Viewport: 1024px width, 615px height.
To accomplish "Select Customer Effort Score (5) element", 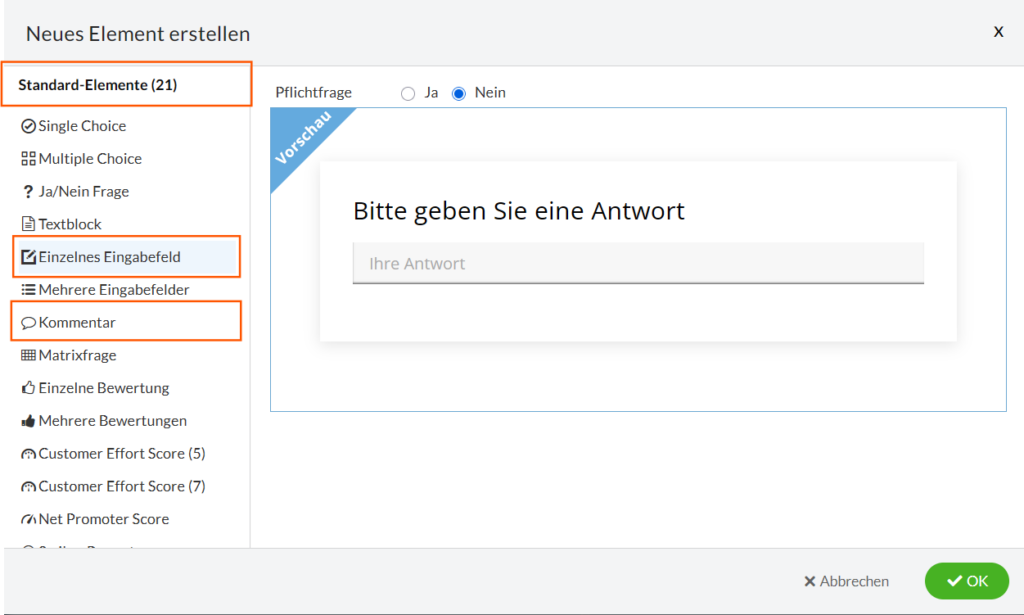I will pyautogui.click(x=121, y=454).
